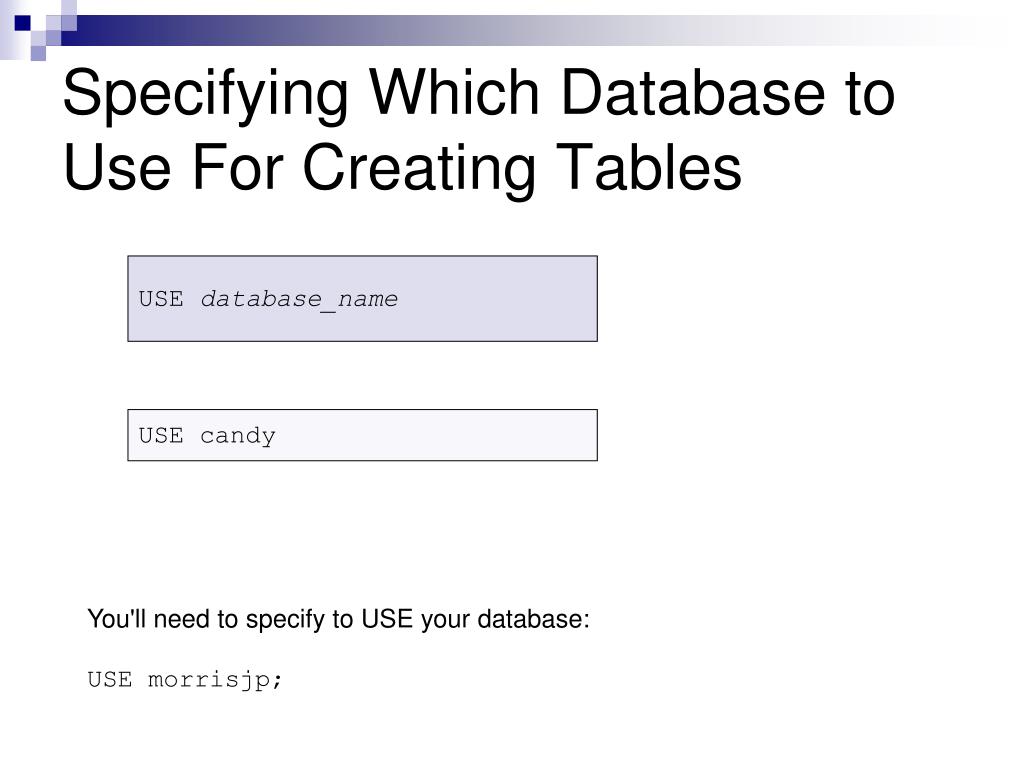Click the word "For" in the title
Image resolution: width=1024 pixels, height=768 pixels.
pos(238,168)
